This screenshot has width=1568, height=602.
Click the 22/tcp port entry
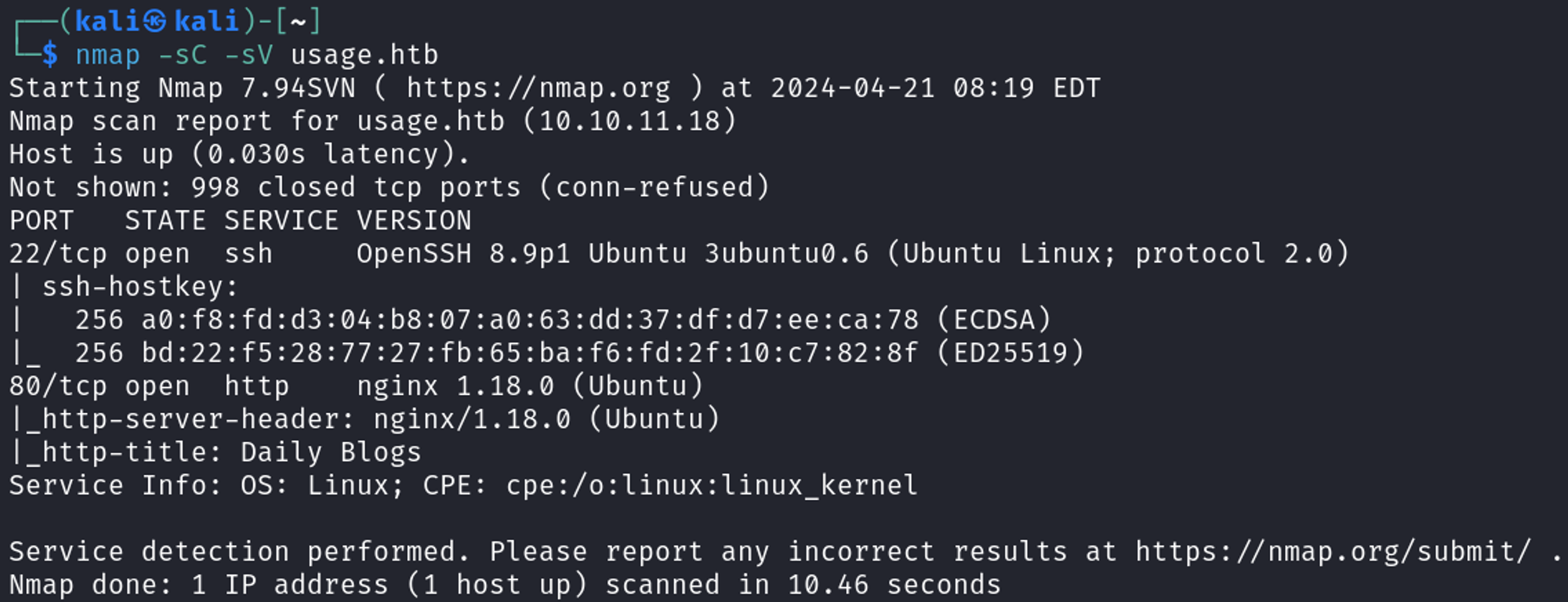tap(57, 254)
